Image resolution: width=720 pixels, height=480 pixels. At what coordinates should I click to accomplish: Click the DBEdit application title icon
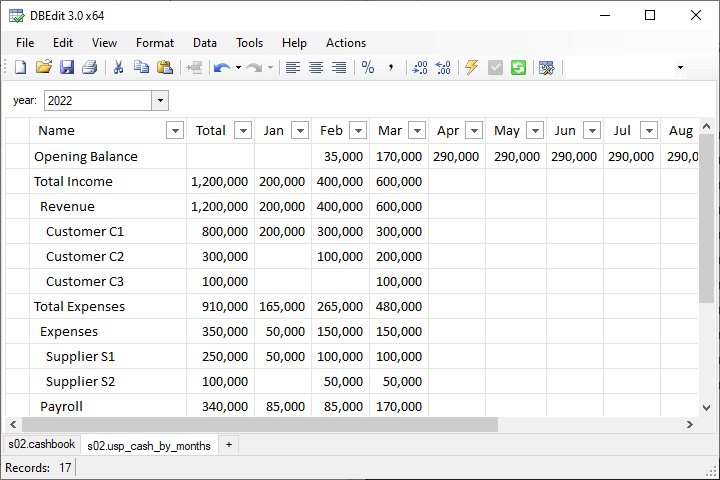coord(17,16)
